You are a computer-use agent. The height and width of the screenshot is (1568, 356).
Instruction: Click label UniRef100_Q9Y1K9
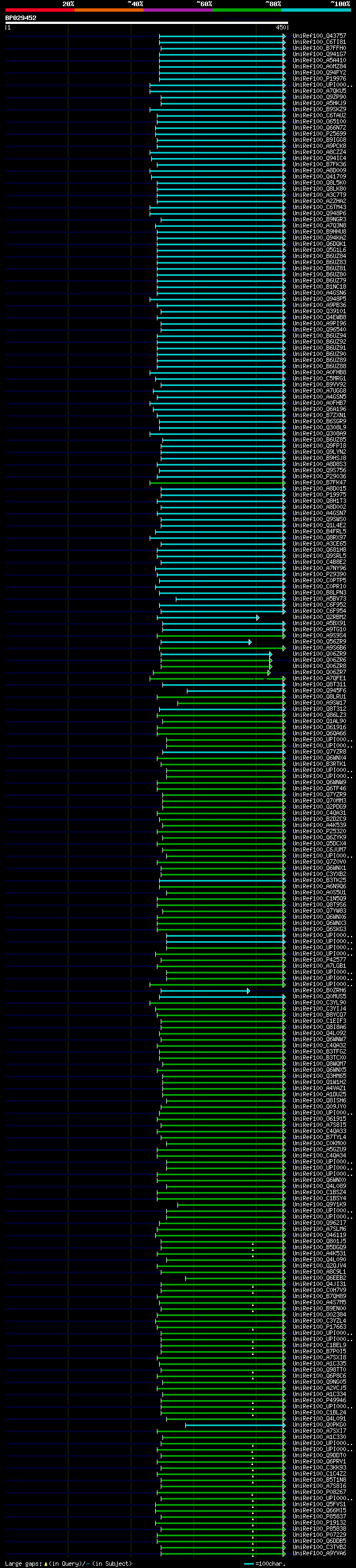point(319,1205)
